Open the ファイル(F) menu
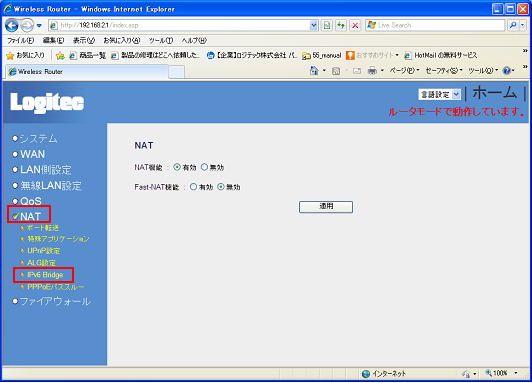 [21, 40]
